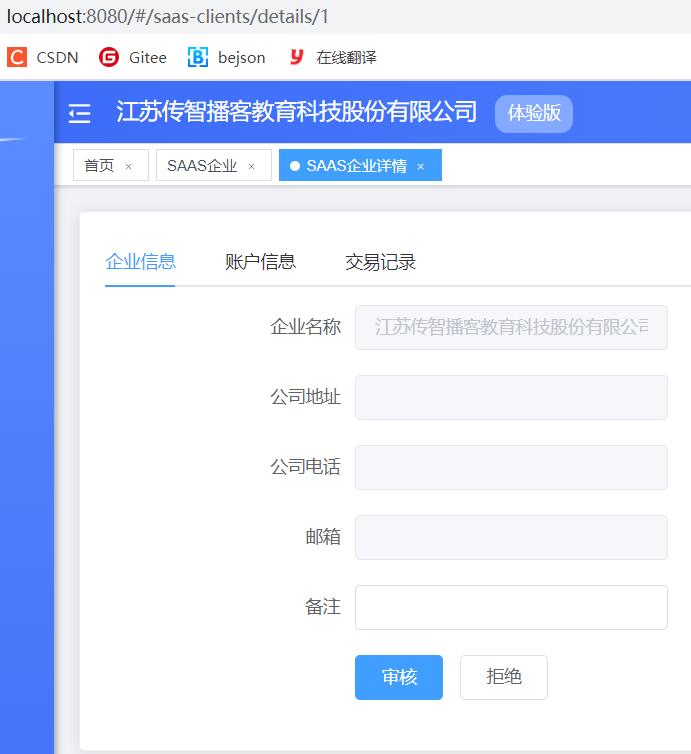
Task: Focus the 公司电话 input field
Action: click(x=511, y=467)
